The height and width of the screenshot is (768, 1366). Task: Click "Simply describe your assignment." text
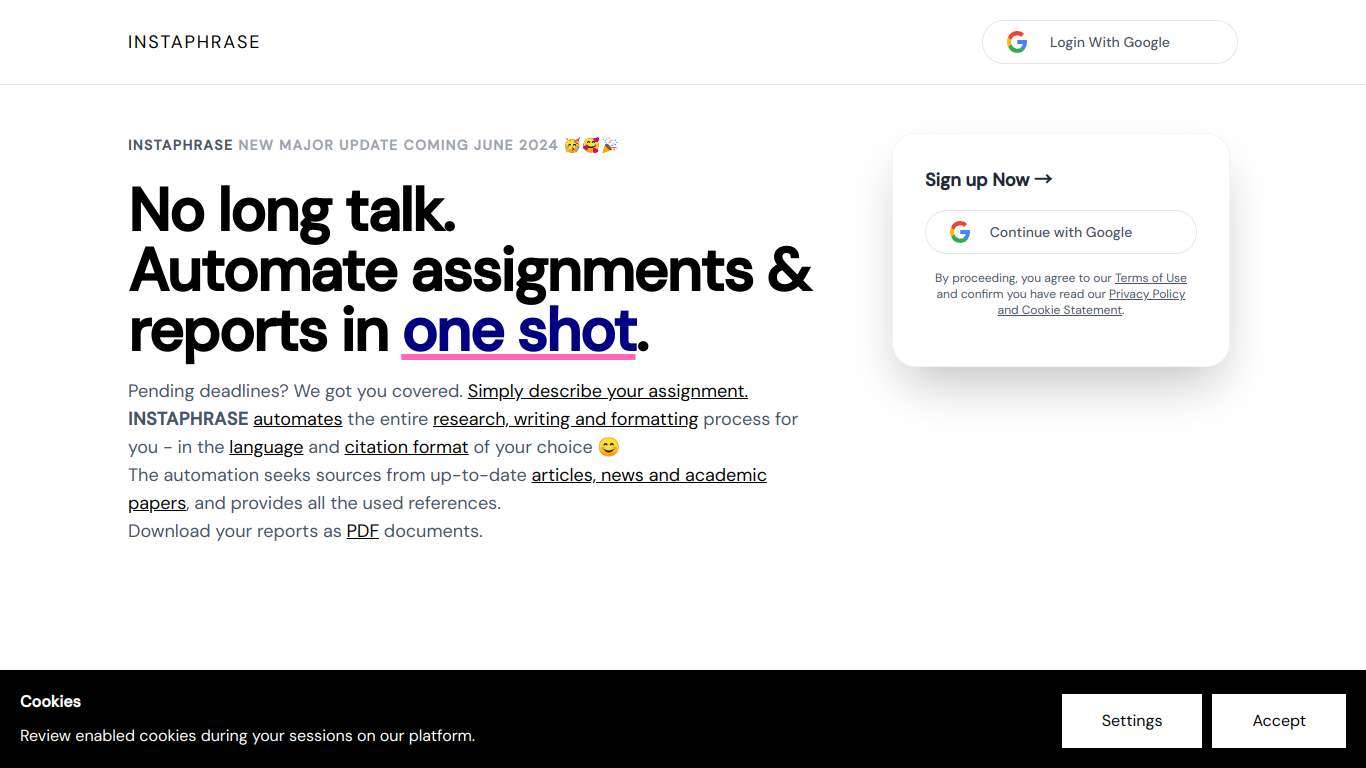click(608, 391)
